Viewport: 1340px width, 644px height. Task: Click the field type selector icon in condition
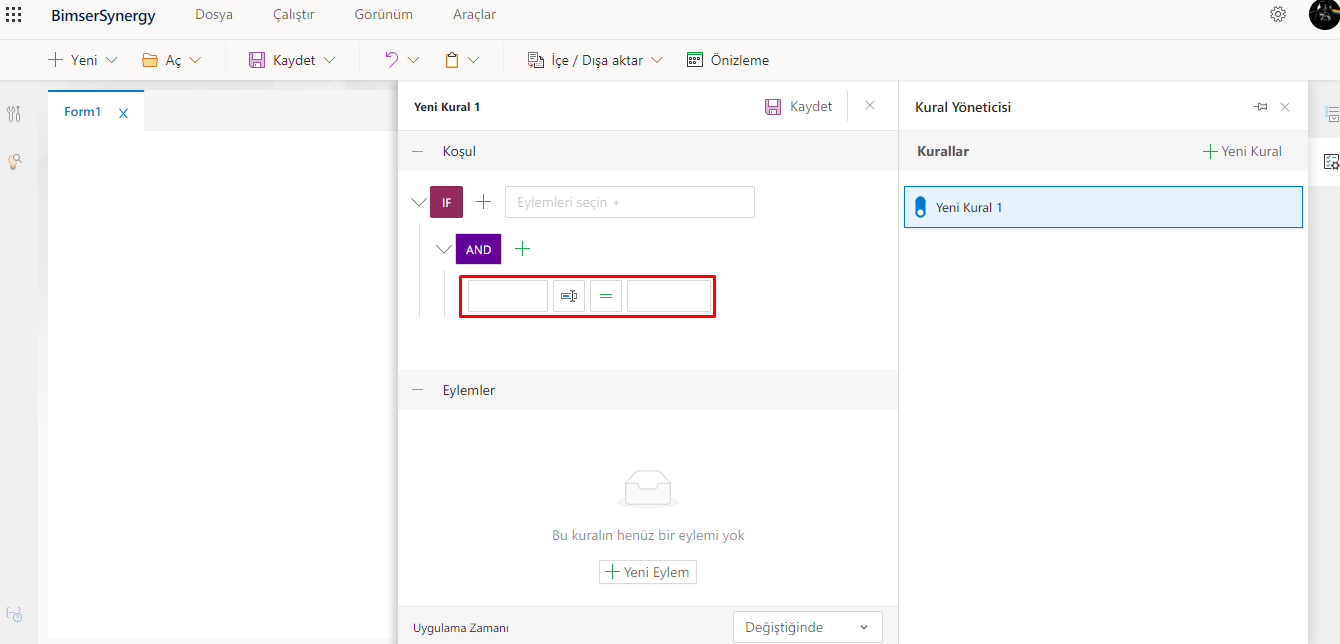(x=569, y=296)
